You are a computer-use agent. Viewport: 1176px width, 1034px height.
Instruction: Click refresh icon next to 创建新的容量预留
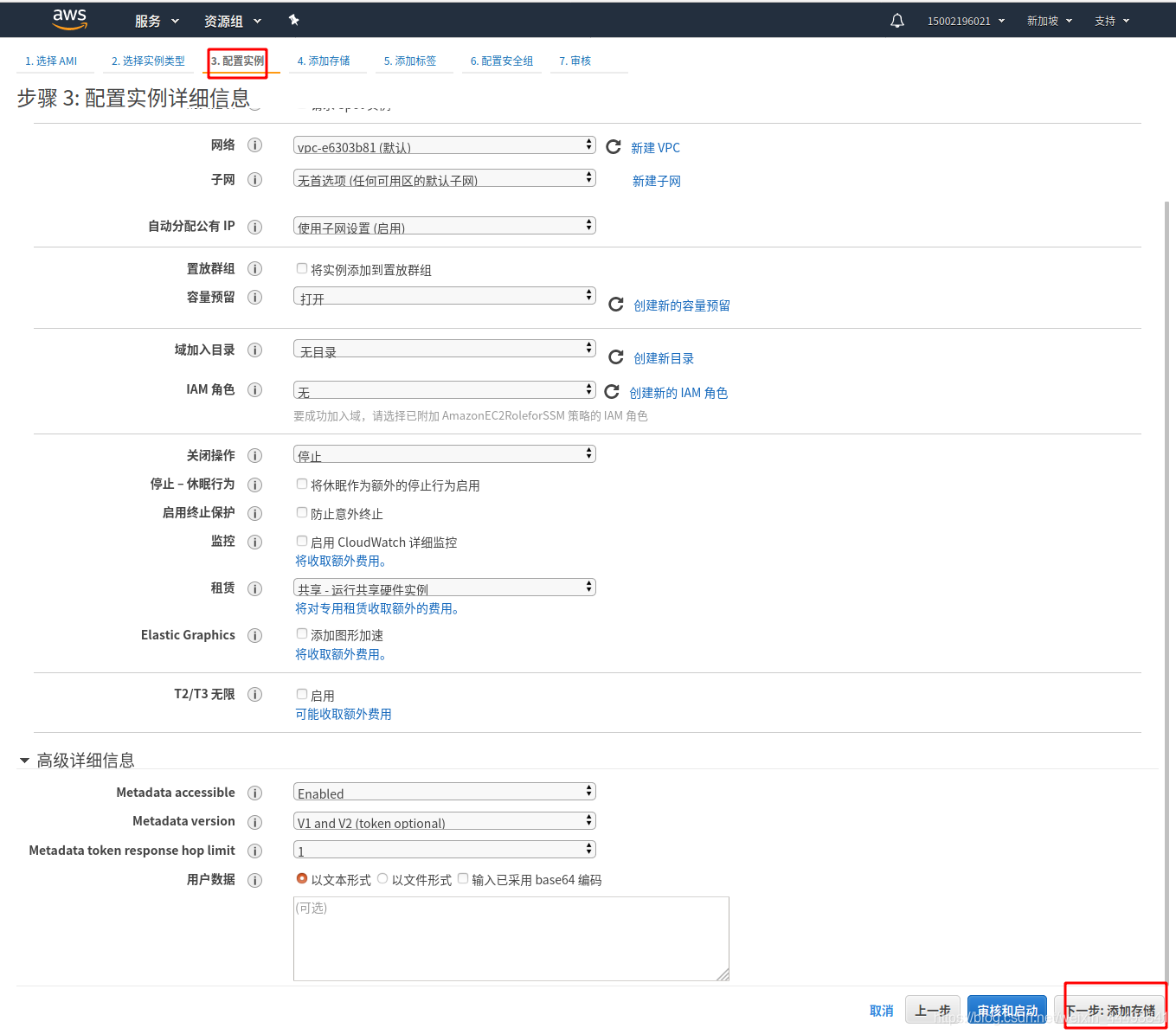(x=616, y=305)
